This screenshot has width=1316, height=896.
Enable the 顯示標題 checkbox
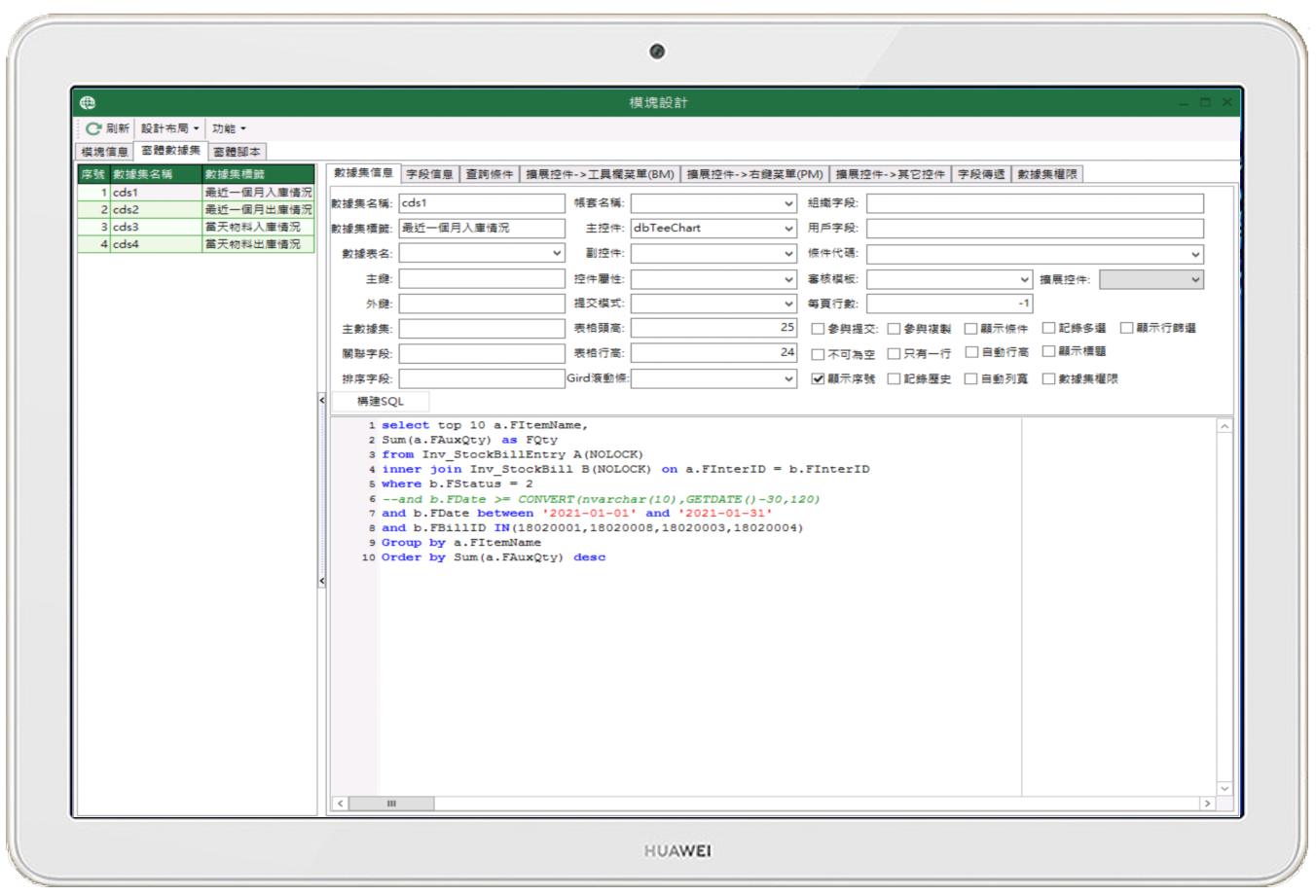tap(1048, 351)
